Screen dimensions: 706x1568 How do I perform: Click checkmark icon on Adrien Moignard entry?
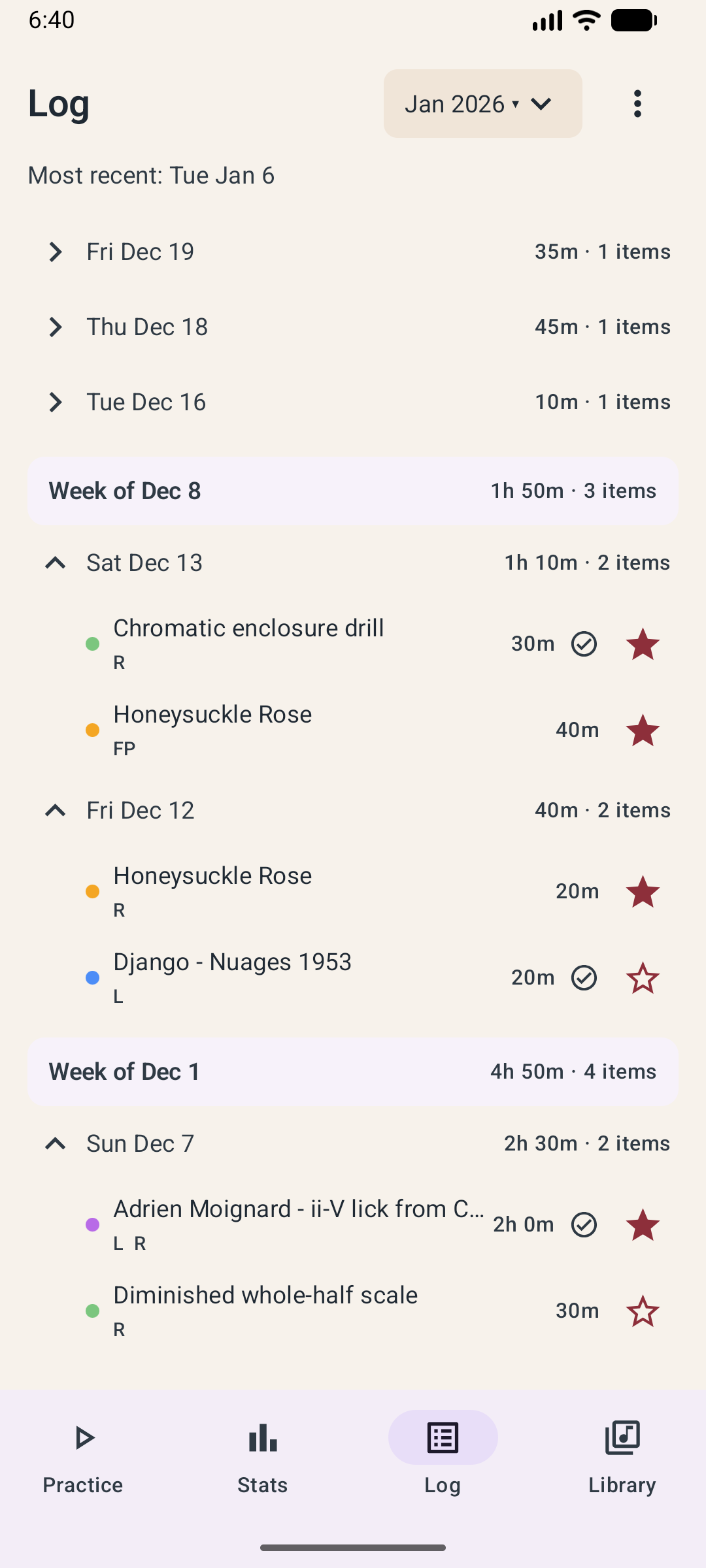pos(584,1225)
